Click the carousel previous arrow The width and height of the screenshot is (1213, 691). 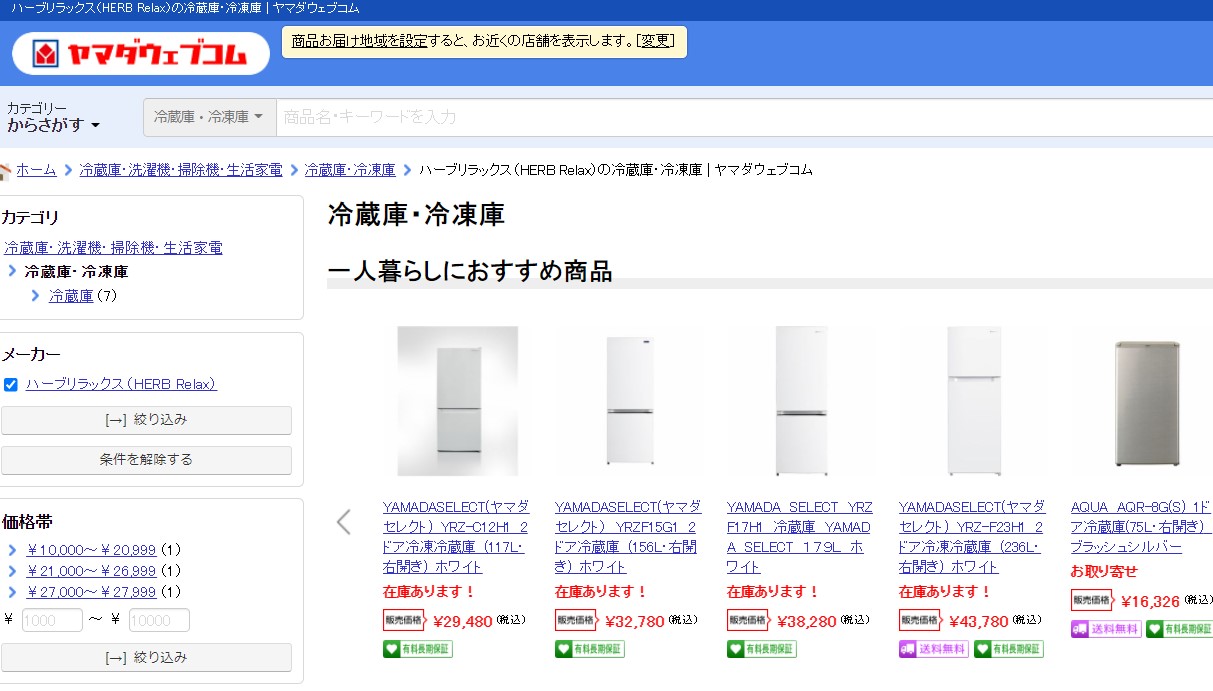(344, 522)
